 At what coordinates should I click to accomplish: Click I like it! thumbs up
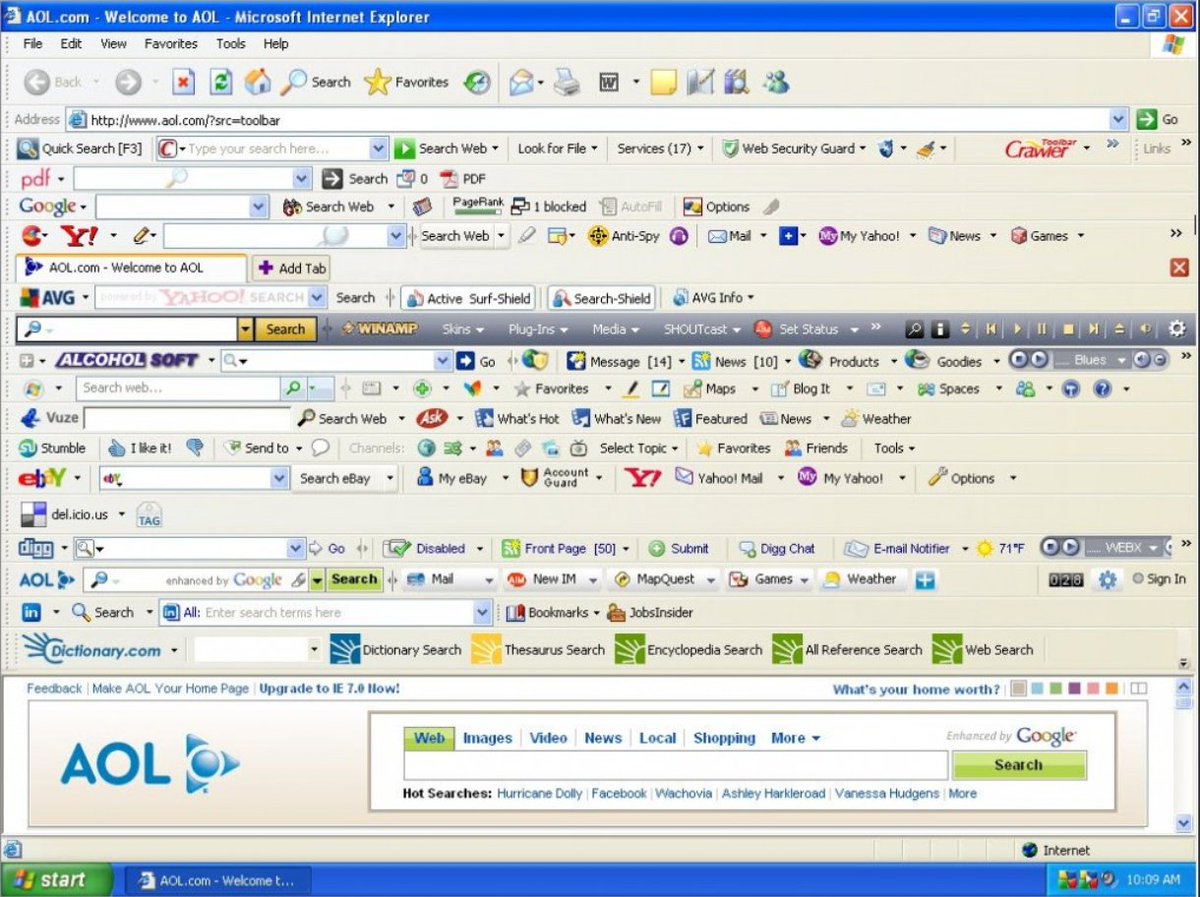point(139,448)
